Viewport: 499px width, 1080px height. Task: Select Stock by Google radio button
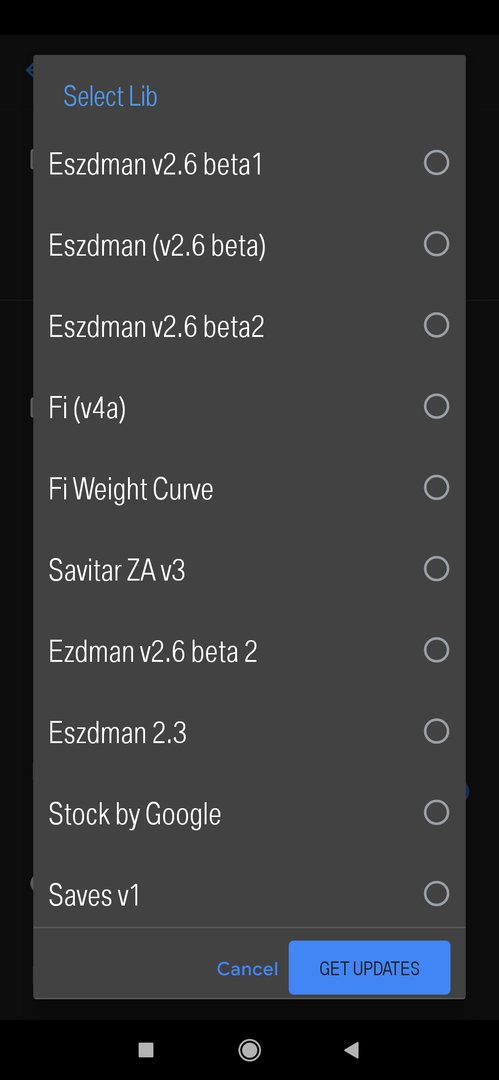point(436,813)
